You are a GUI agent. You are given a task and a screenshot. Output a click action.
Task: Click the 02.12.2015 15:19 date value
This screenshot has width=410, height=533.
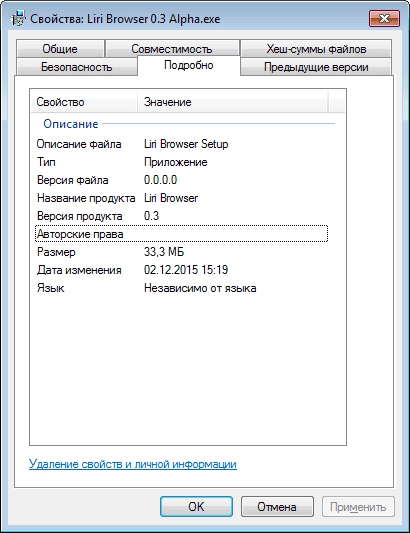click(186, 270)
